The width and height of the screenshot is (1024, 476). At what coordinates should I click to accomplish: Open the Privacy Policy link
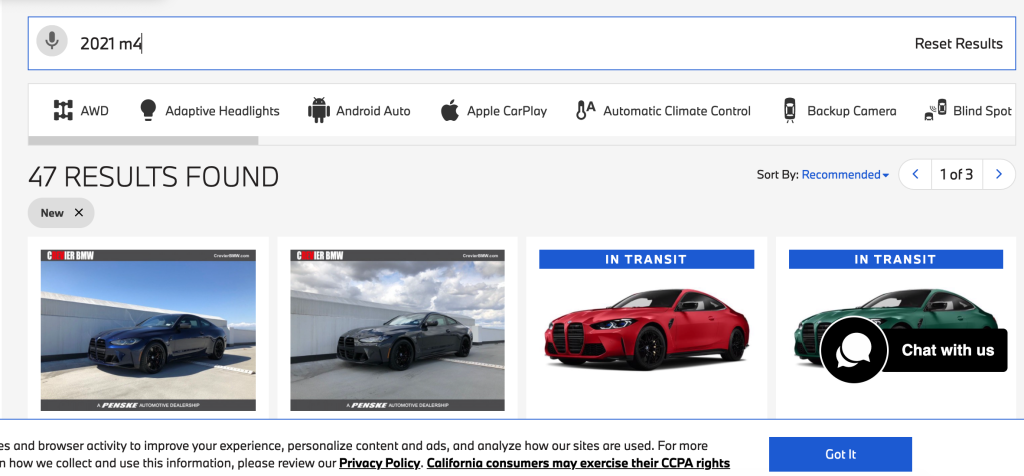tap(379, 464)
